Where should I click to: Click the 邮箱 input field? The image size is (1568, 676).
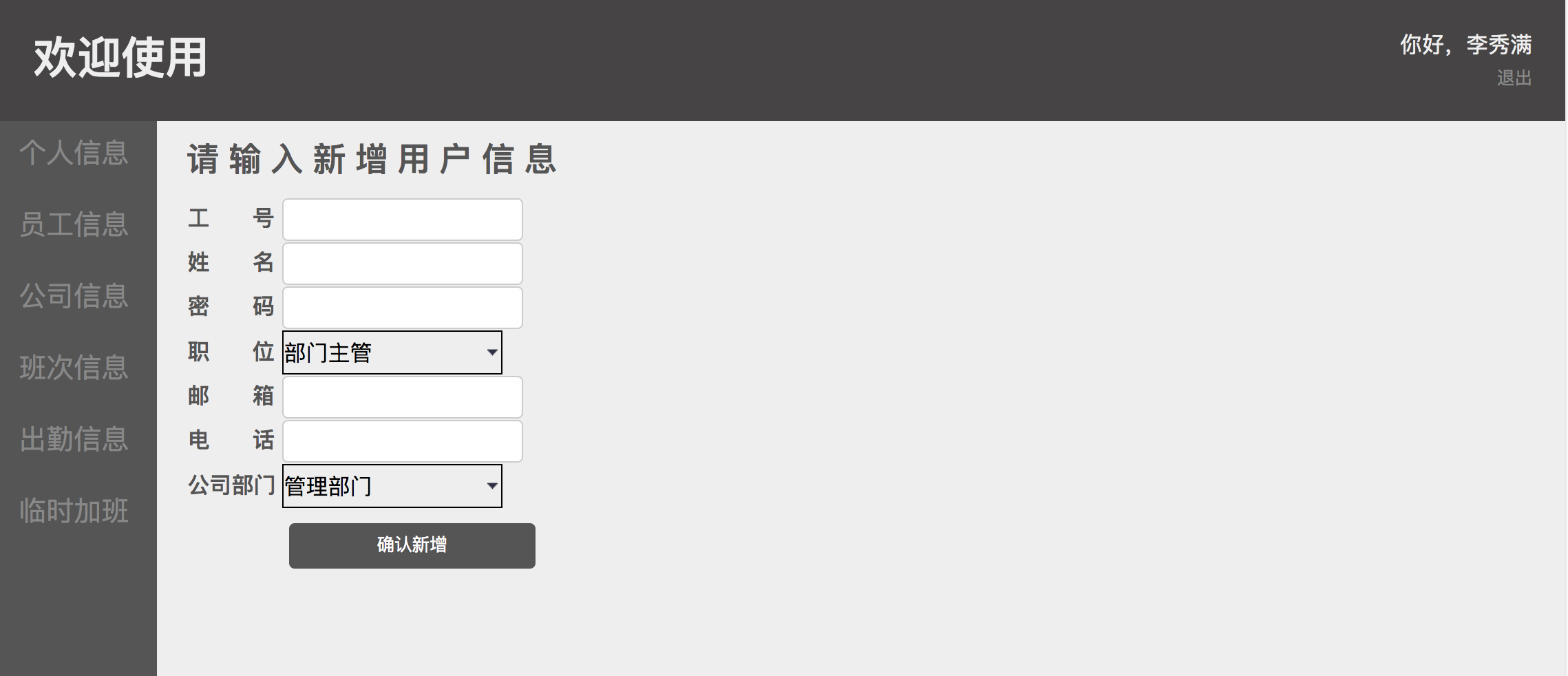point(403,397)
